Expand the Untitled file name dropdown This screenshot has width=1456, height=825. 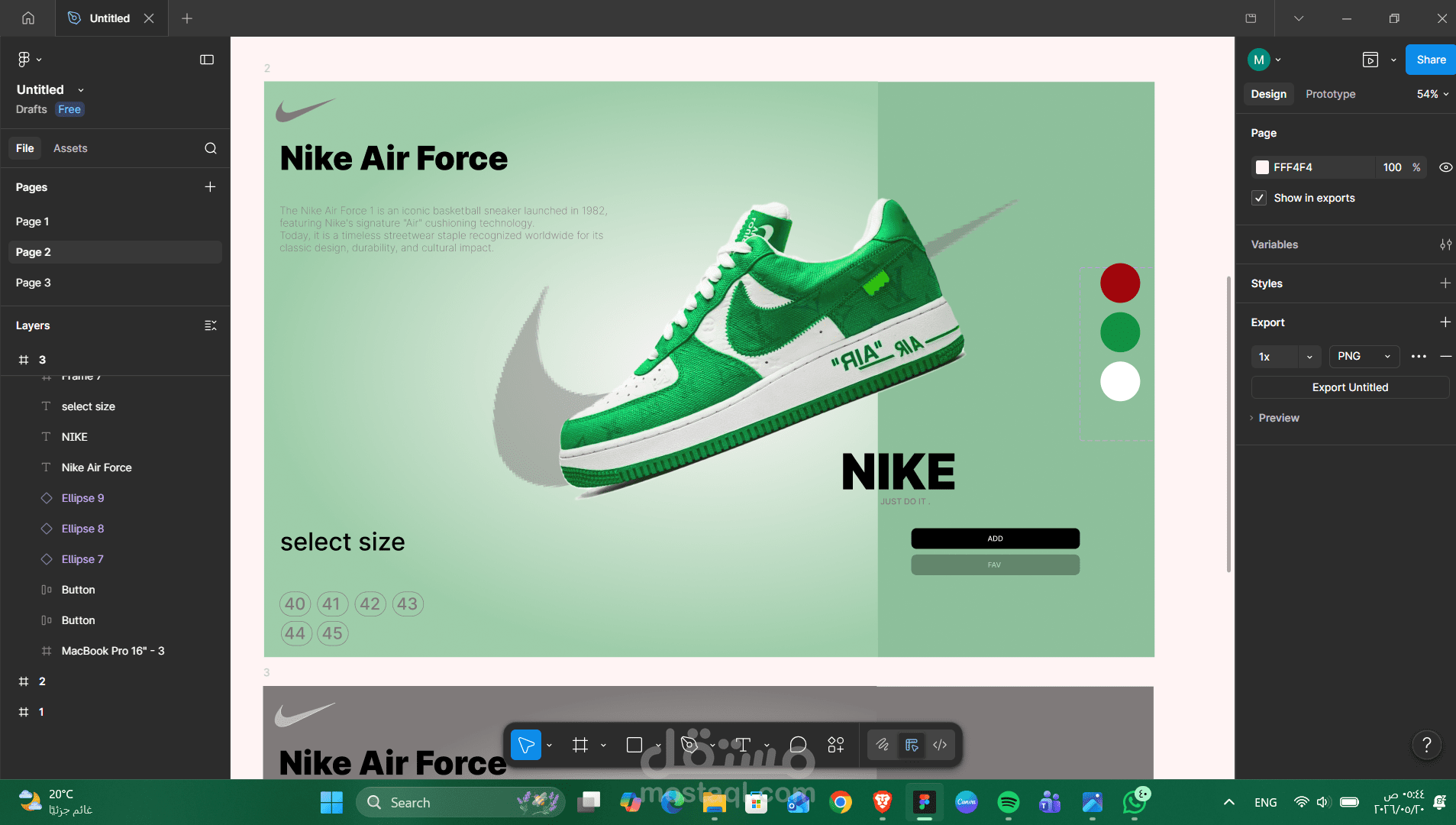tap(81, 90)
